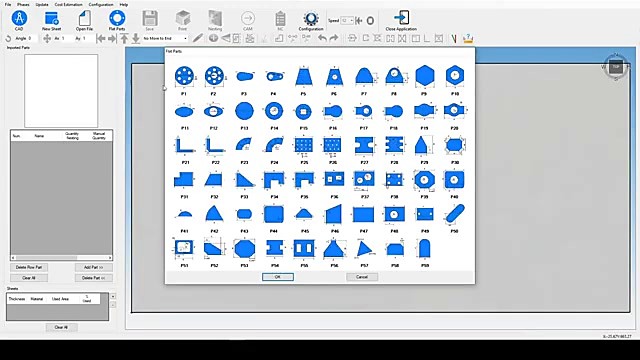
Task: Click the parts list scrollbar right arrow
Action: point(110,258)
